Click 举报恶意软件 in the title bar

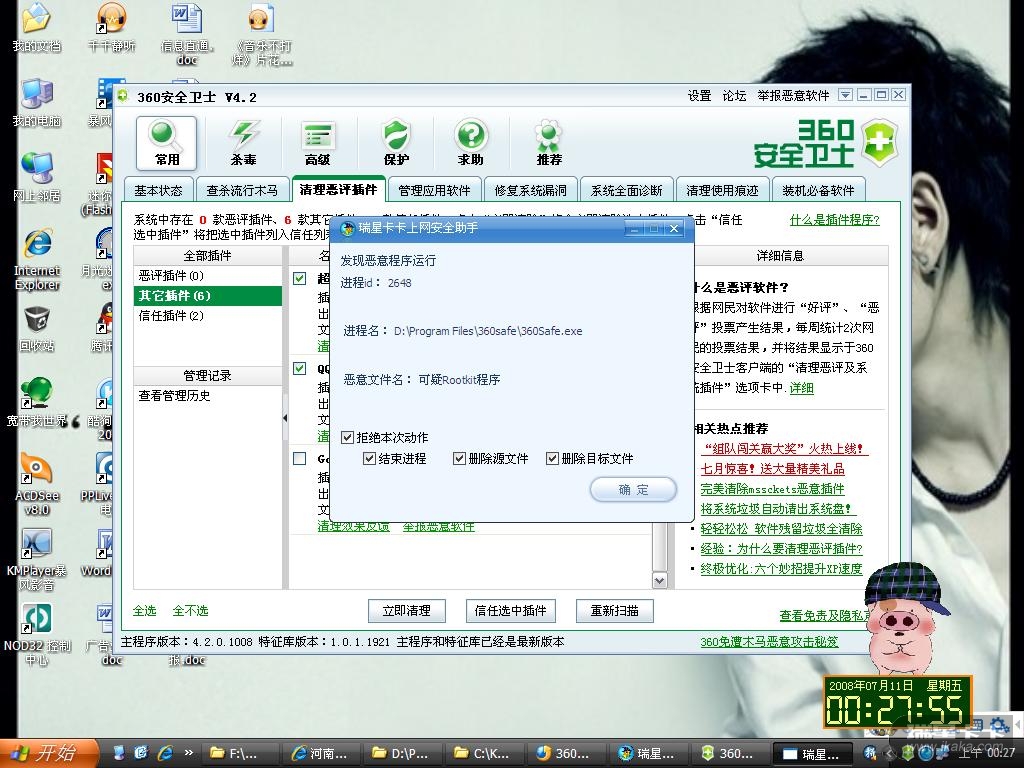793,96
